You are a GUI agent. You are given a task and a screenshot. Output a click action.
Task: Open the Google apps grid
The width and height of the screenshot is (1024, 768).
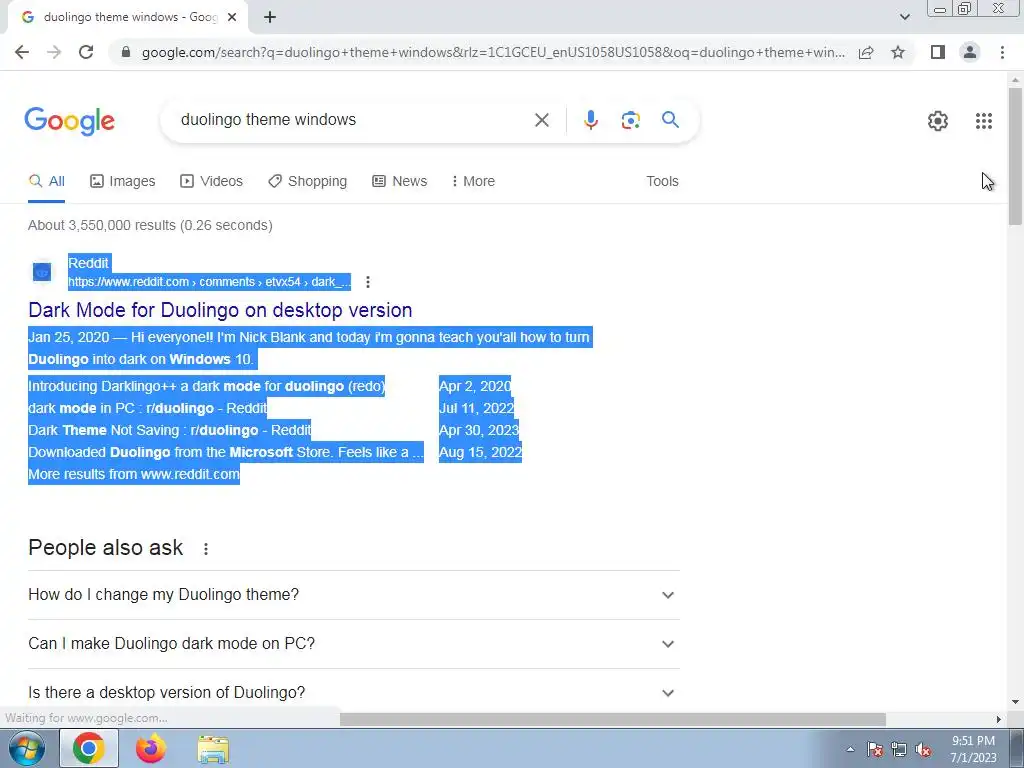coord(984,121)
